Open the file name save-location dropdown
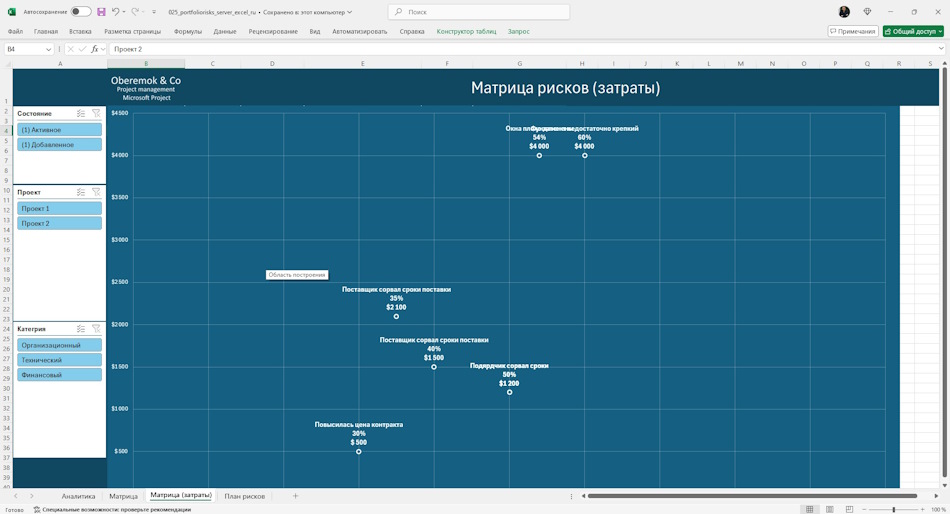Screen dimensions: 950x514 tap(350, 12)
